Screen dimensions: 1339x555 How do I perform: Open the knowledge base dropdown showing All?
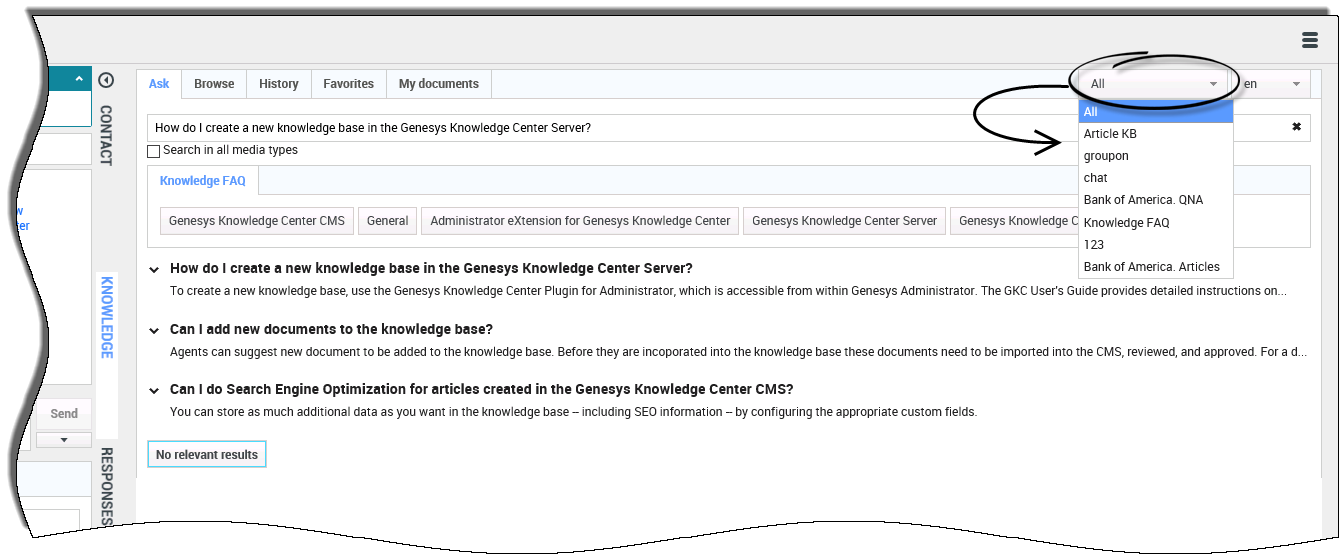point(1154,84)
